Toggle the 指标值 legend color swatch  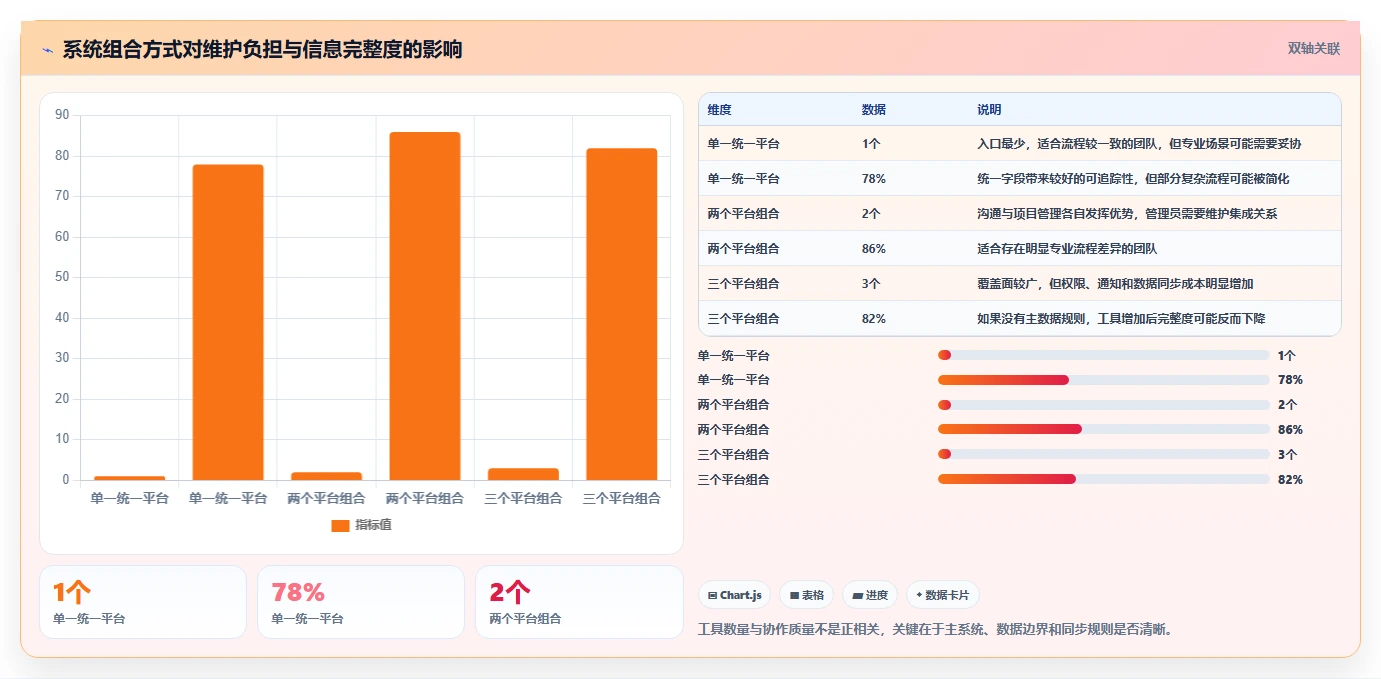pyautogui.click(x=340, y=525)
